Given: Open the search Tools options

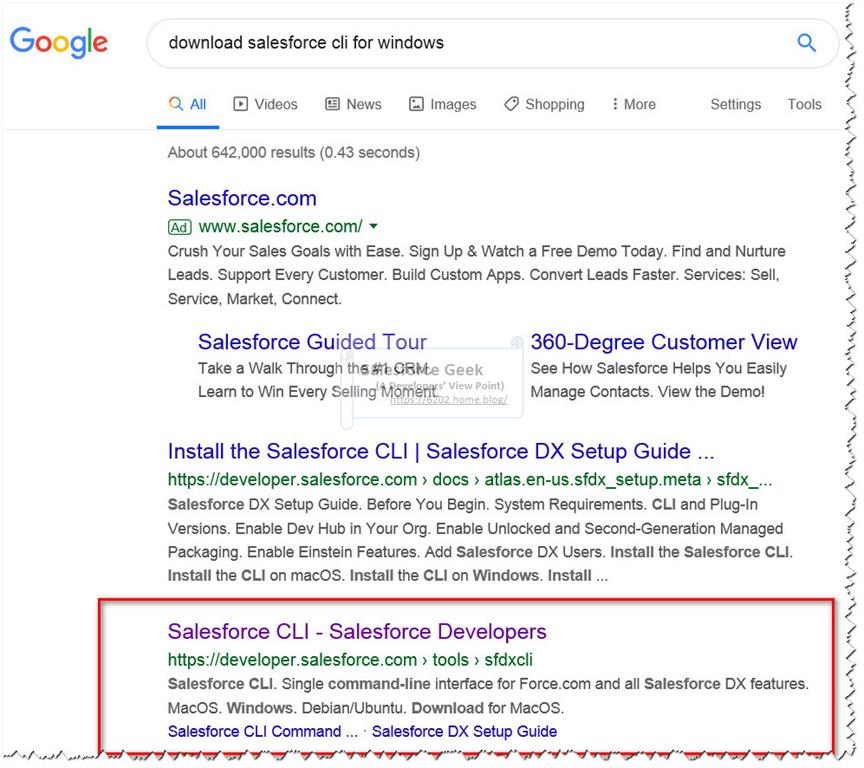Looking at the screenshot, I should 804,104.
